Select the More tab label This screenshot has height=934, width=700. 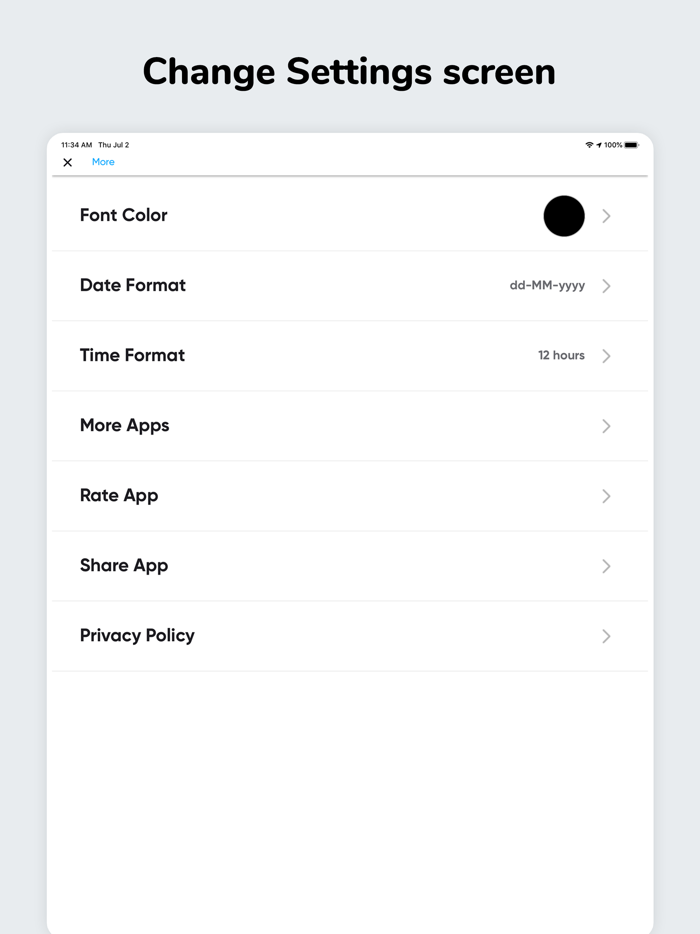103,162
